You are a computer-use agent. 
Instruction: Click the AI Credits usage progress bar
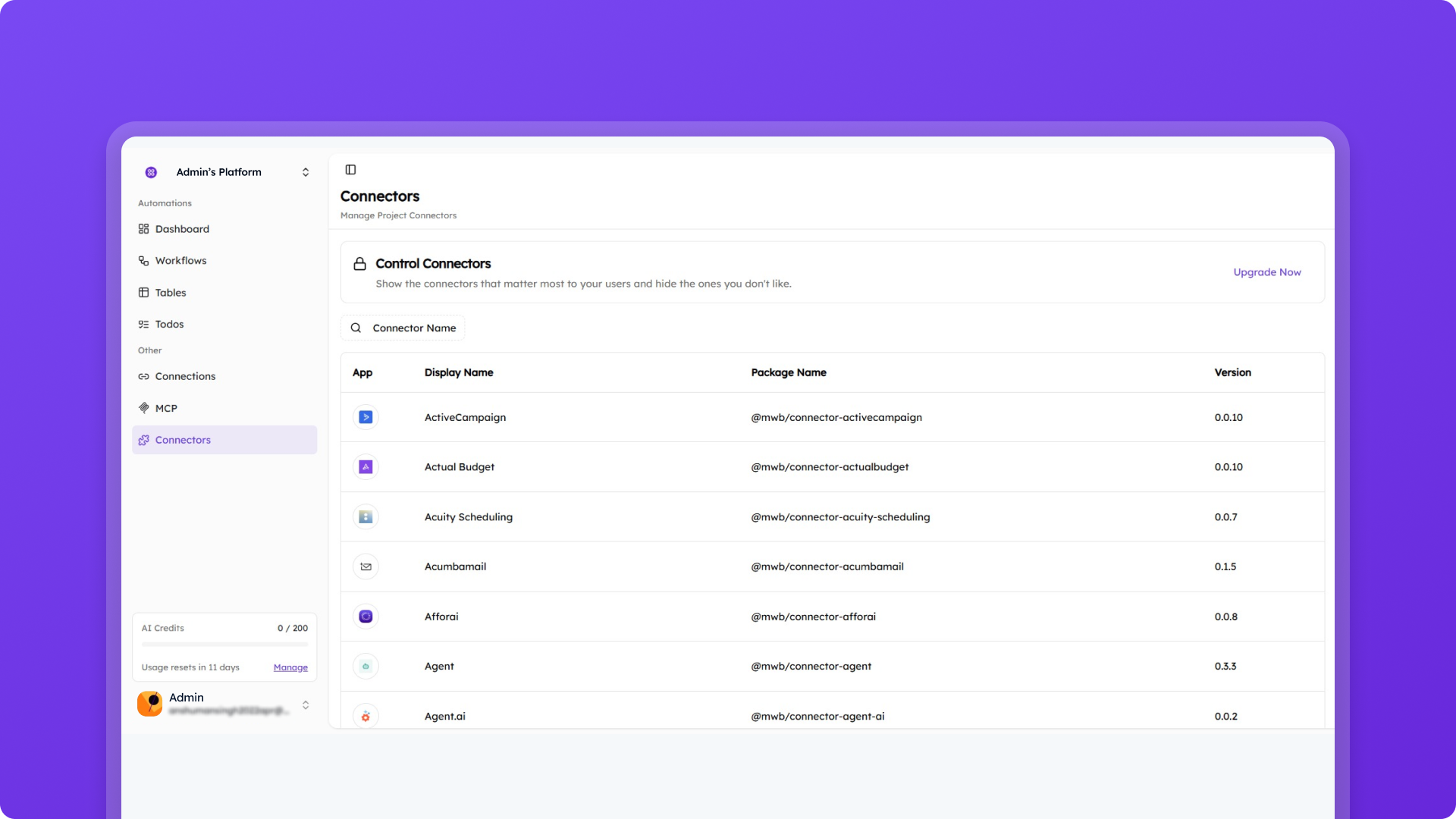pyautogui.click(x=224, y=645)
